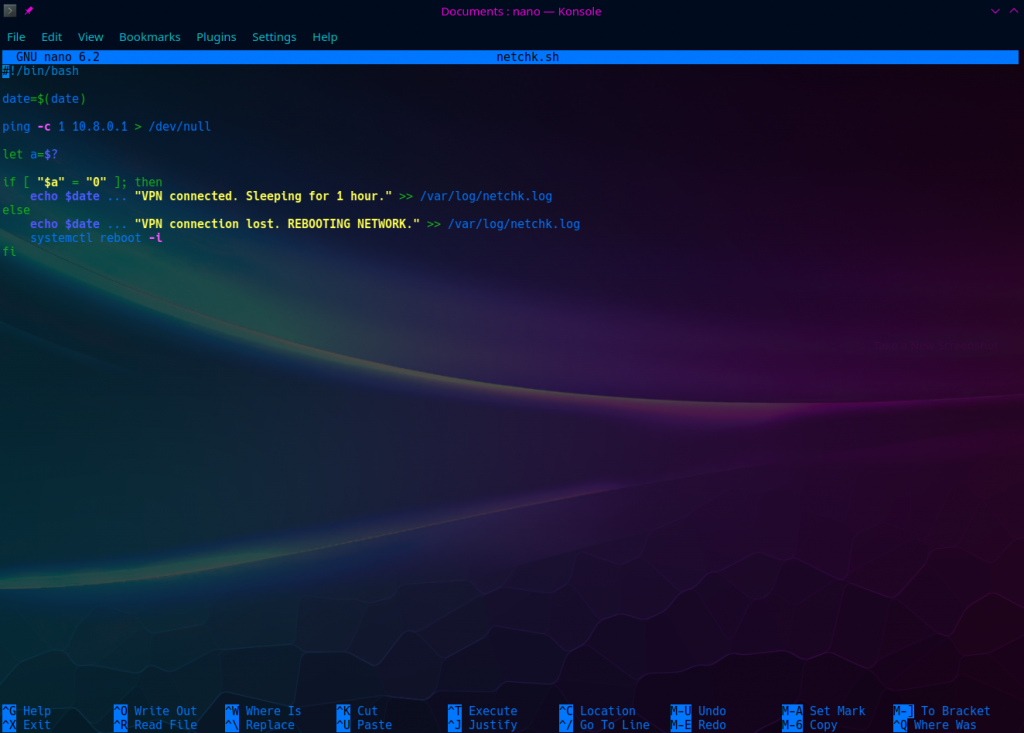Screen dimensions: 1024x733
Task: Open the Edit menu
Action: (51, 37)
